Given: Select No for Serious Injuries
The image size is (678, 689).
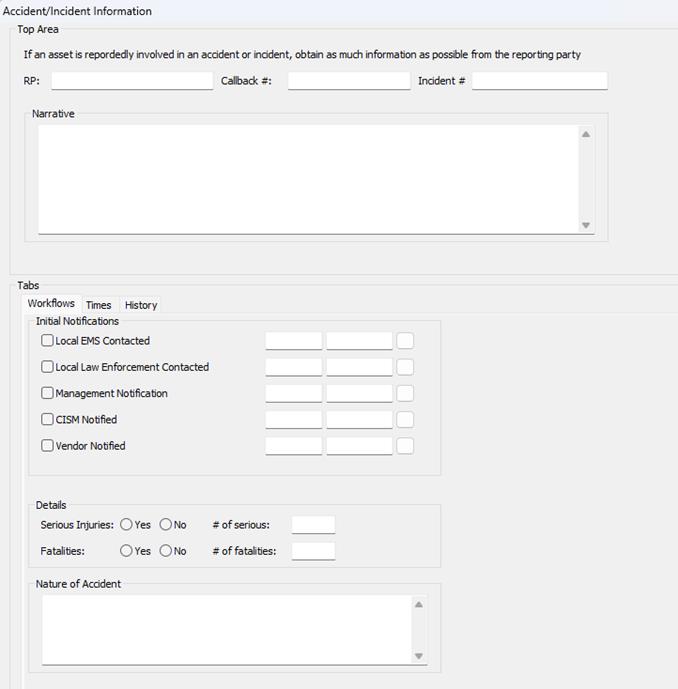Looking at the screenshot, I should (x=166, y=524).
